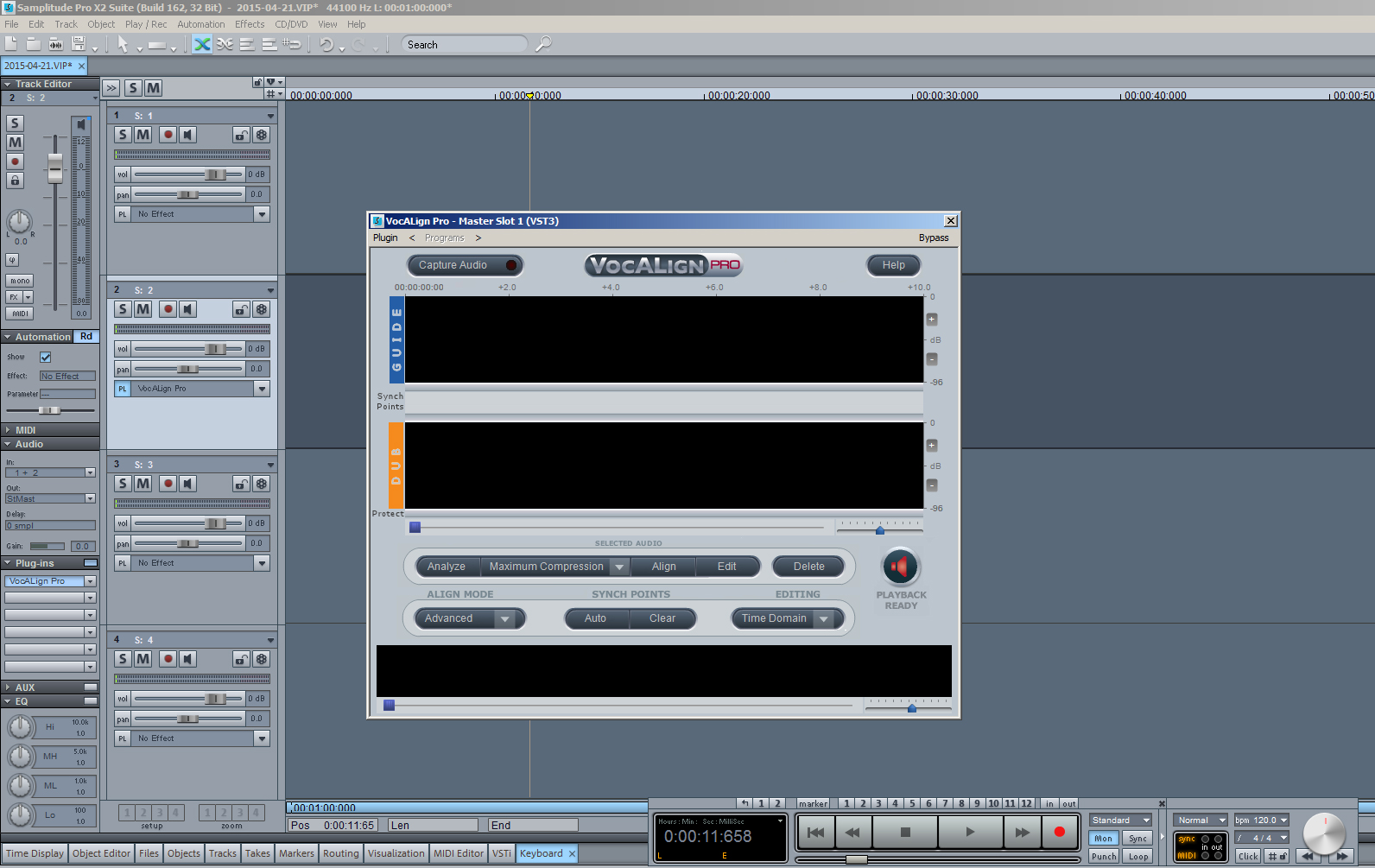Open the Effects menu
Screen dimensions: 1375x868
pyautogui.click(x=250, y=24)
